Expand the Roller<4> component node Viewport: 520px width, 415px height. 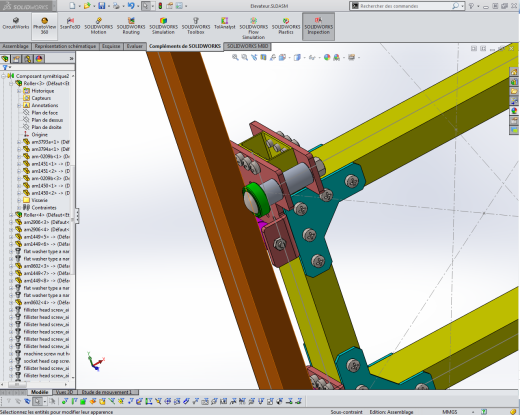pos(11,215)
